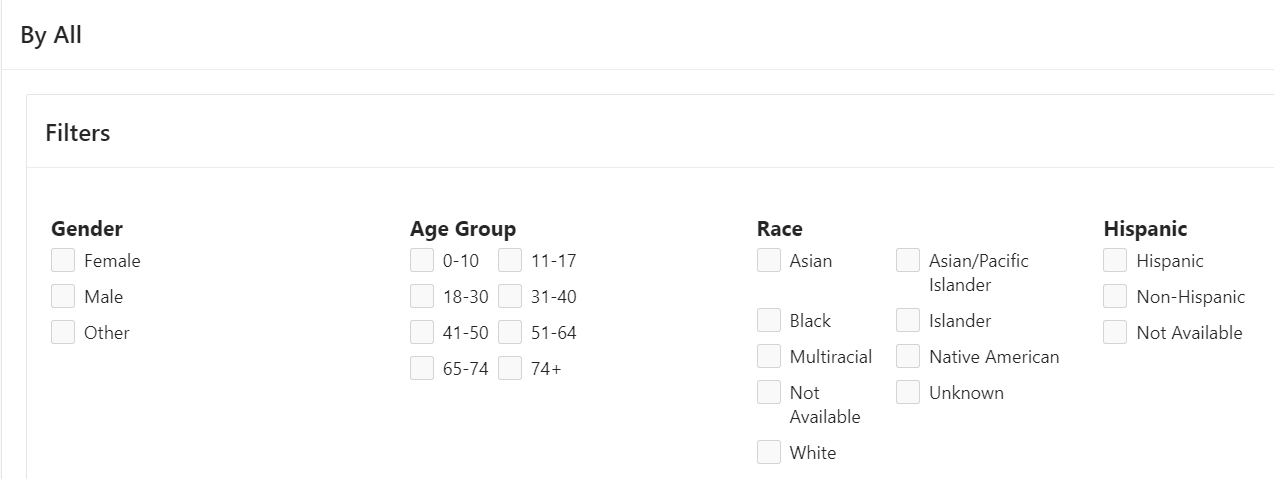Tick the 65-74 age group checkbox
Screen dimensions: 1274x479
(422, 369)
